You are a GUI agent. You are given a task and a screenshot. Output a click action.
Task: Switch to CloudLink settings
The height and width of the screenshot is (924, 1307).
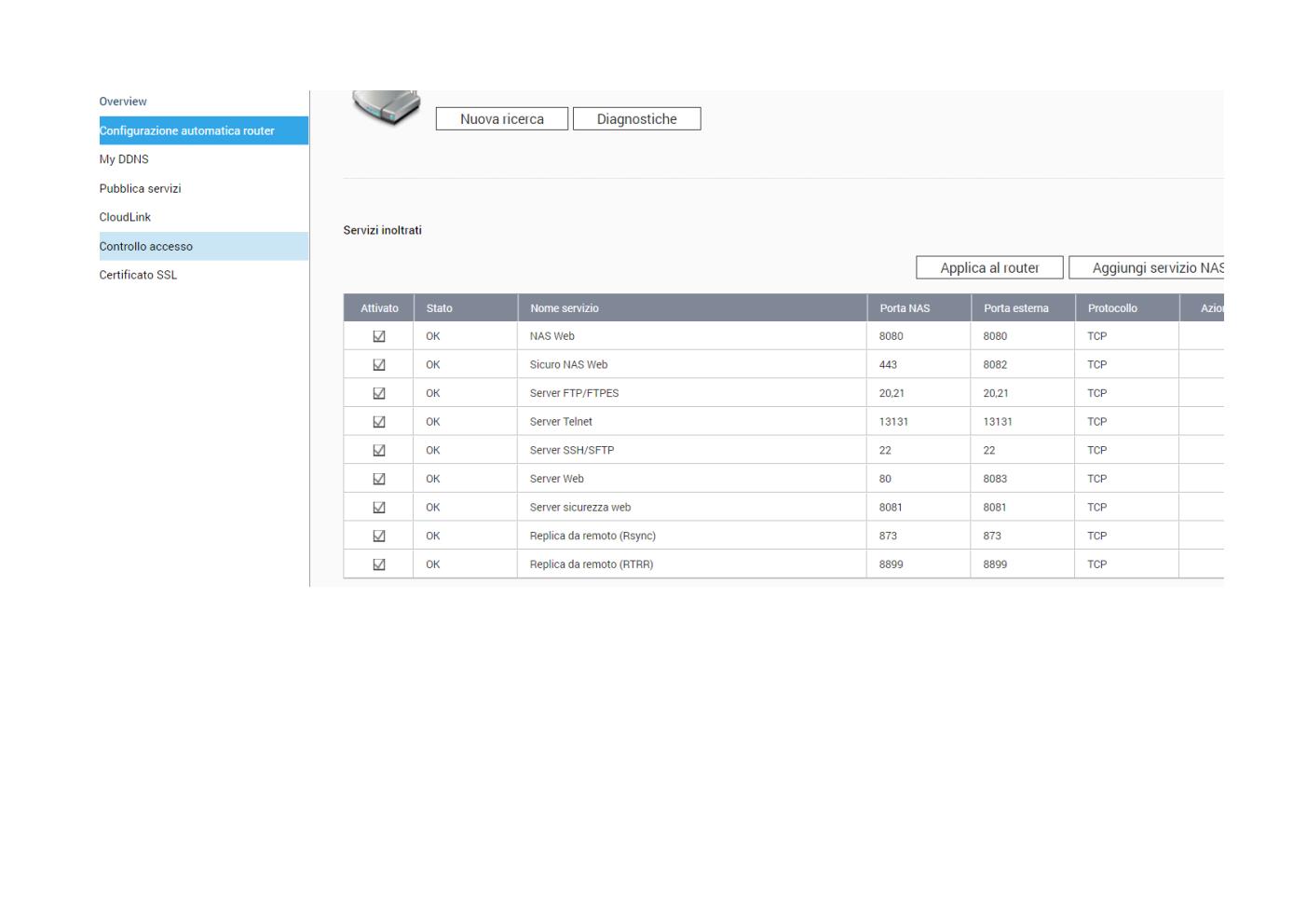coord(125,217)
